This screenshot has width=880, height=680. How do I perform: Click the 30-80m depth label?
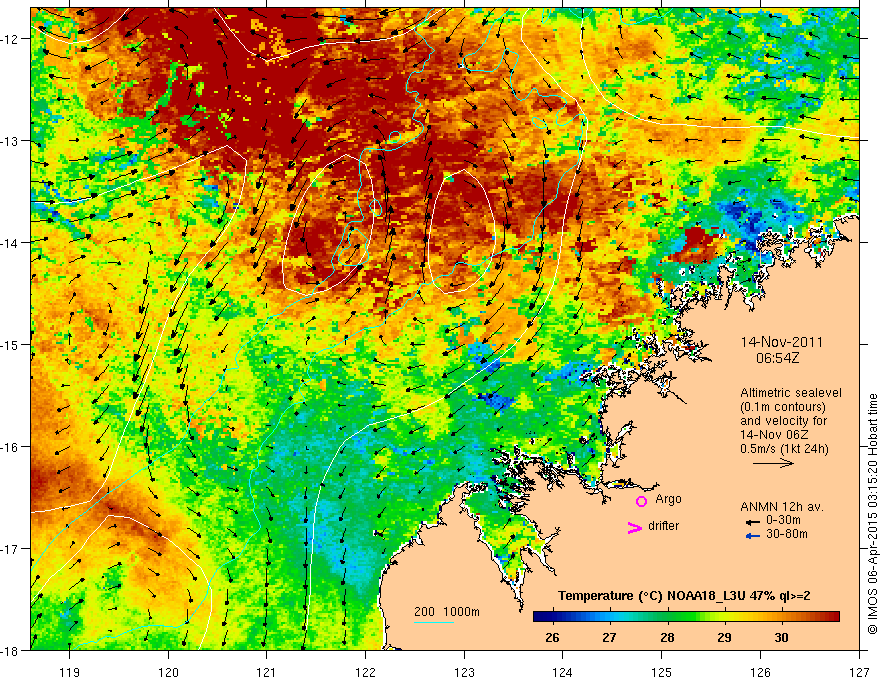tap(787, 534)
